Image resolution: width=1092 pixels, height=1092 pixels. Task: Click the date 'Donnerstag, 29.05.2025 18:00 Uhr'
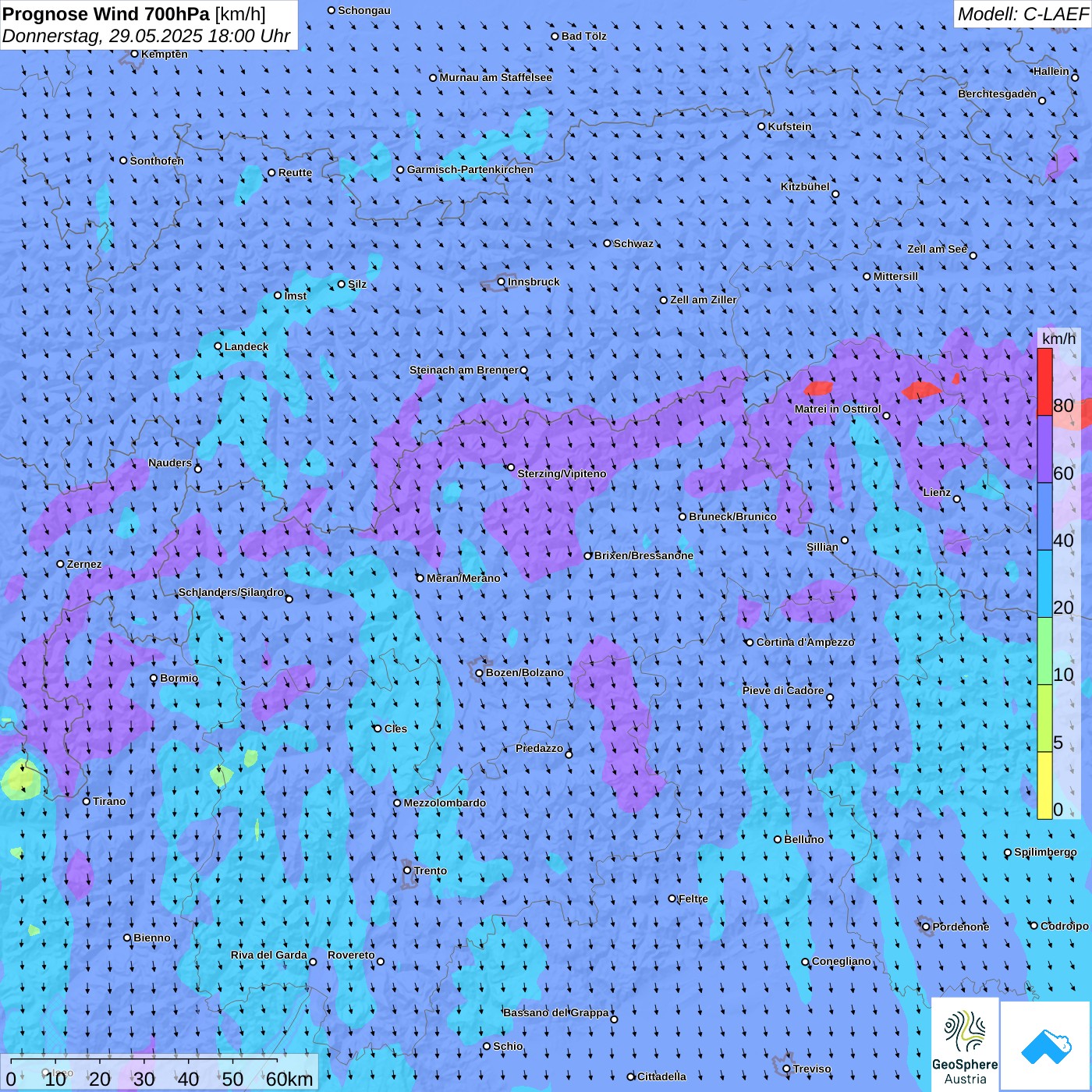pyautogui.click(x=147, y=36)
